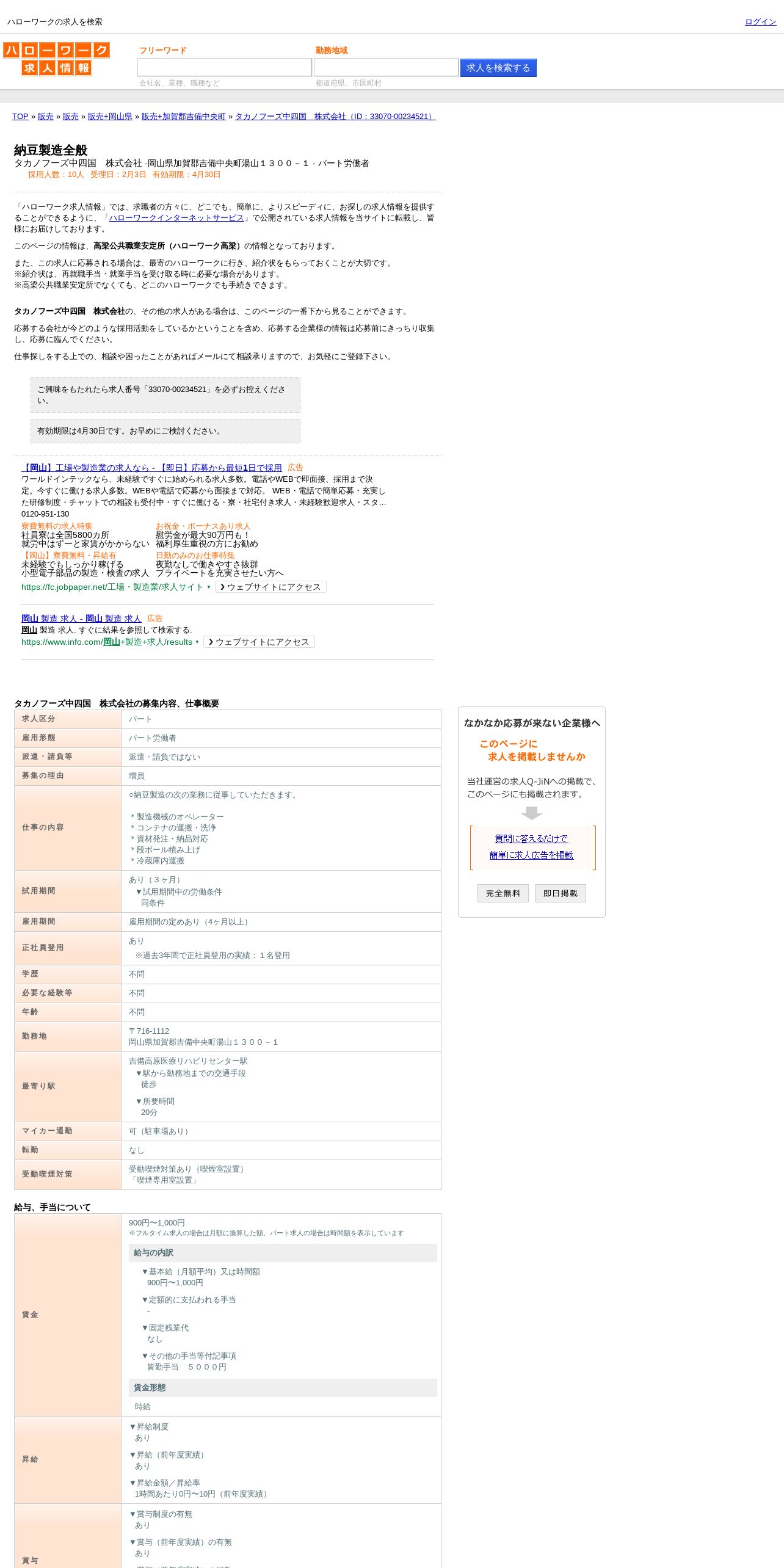Click the 求人を検索する button
The width and height of the screenshot is (784, 1568).
pos(498,68)
